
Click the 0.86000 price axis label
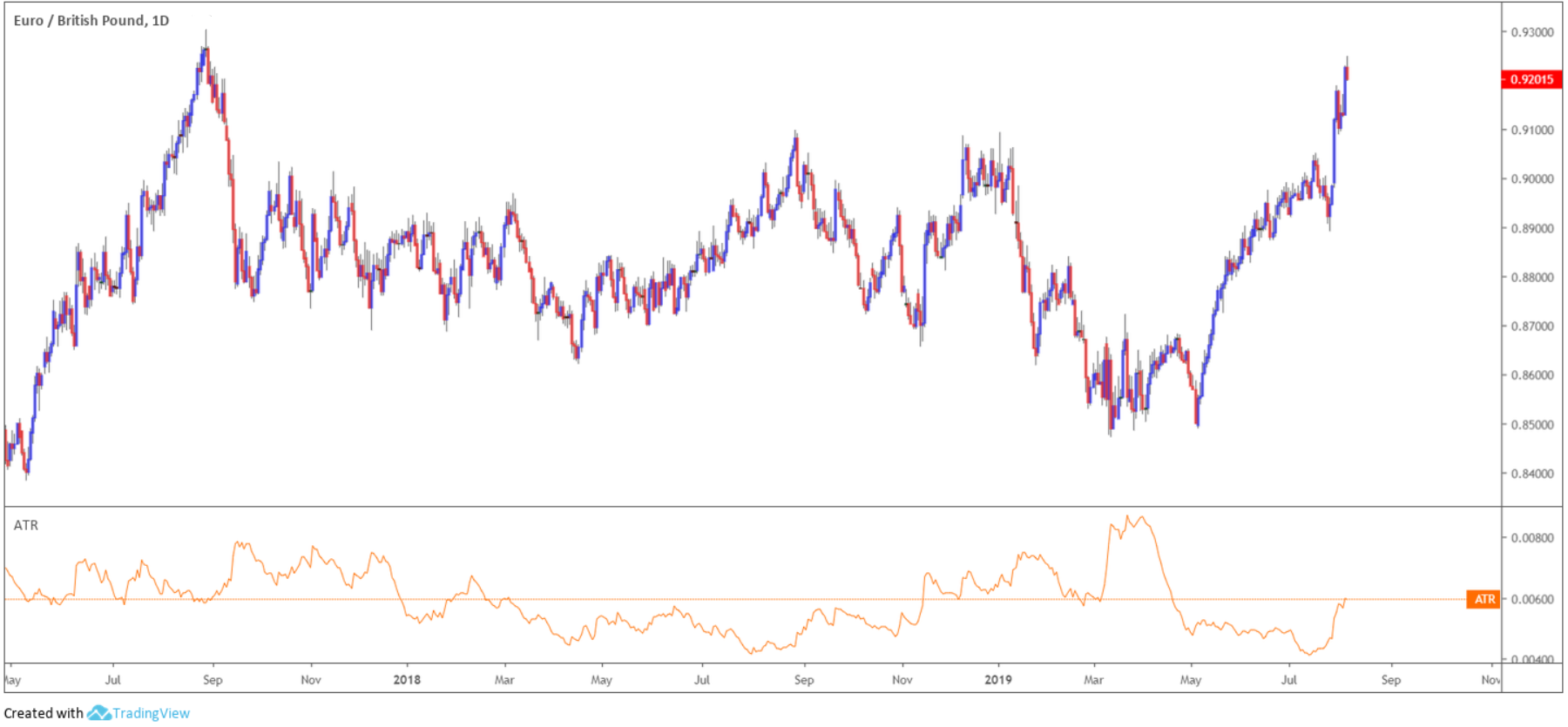click(x=1532, y=375)
